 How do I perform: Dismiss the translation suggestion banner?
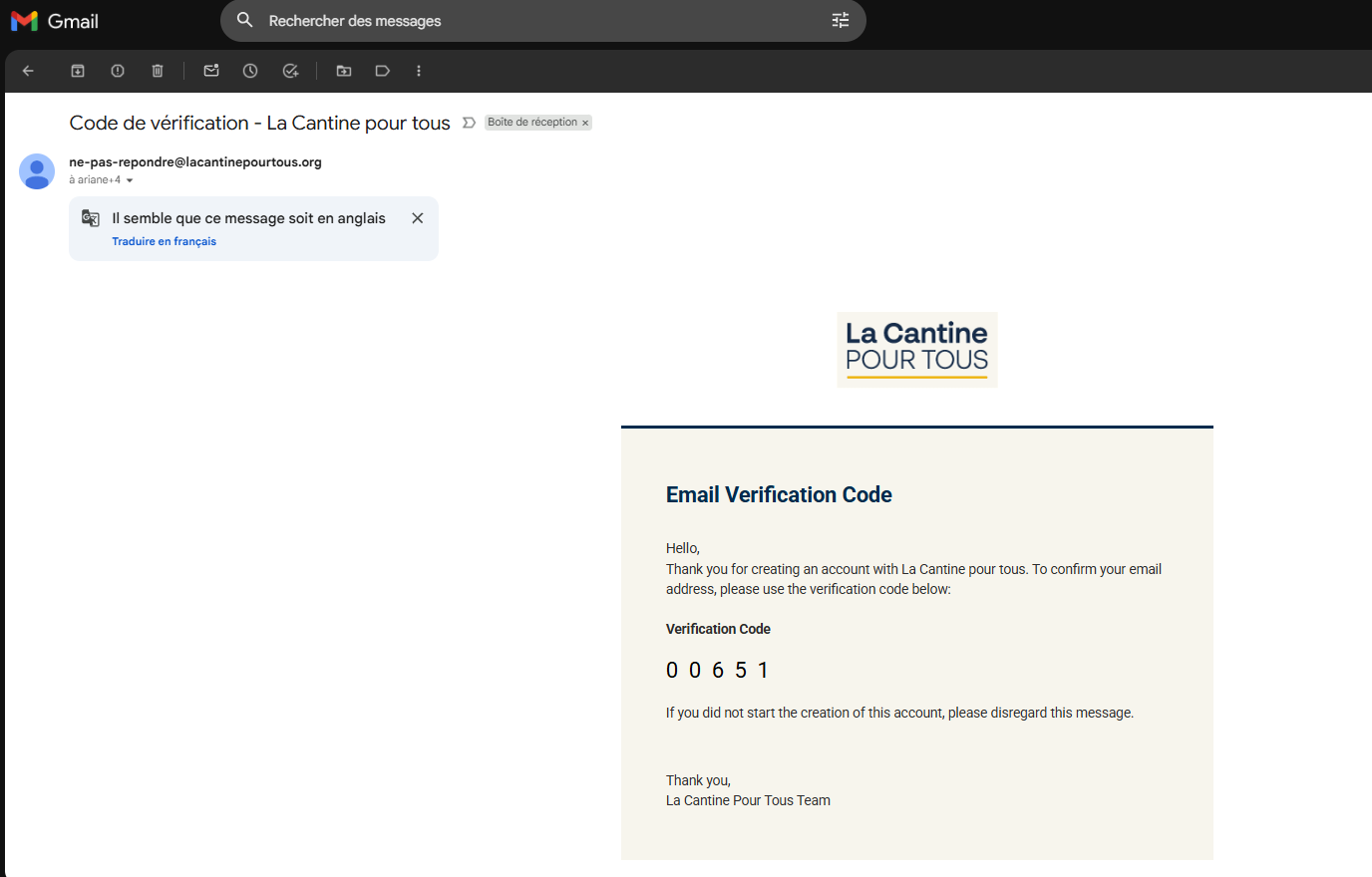click(x=418, y=218)
